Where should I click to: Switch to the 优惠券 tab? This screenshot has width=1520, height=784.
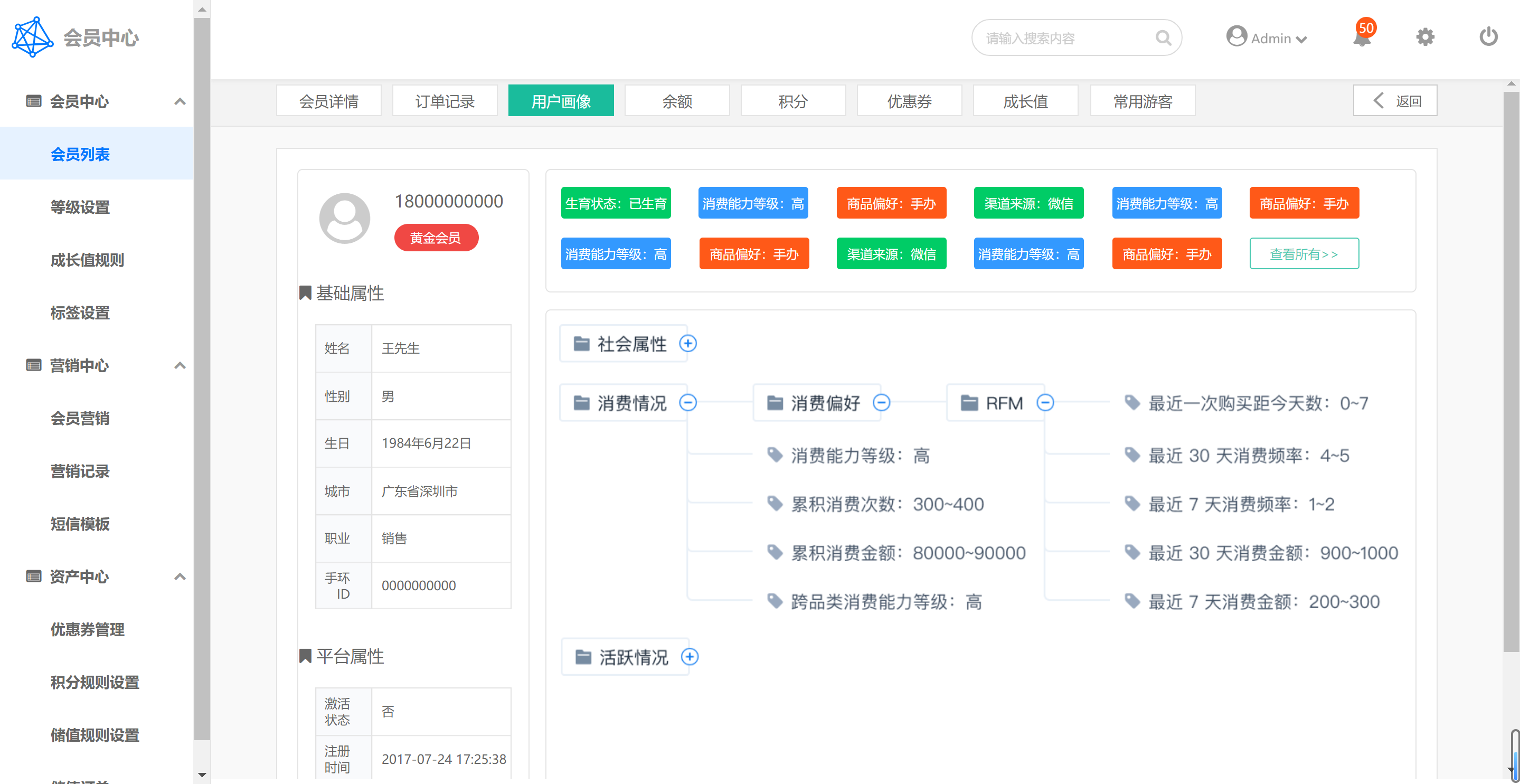click(x=909, y=101)
